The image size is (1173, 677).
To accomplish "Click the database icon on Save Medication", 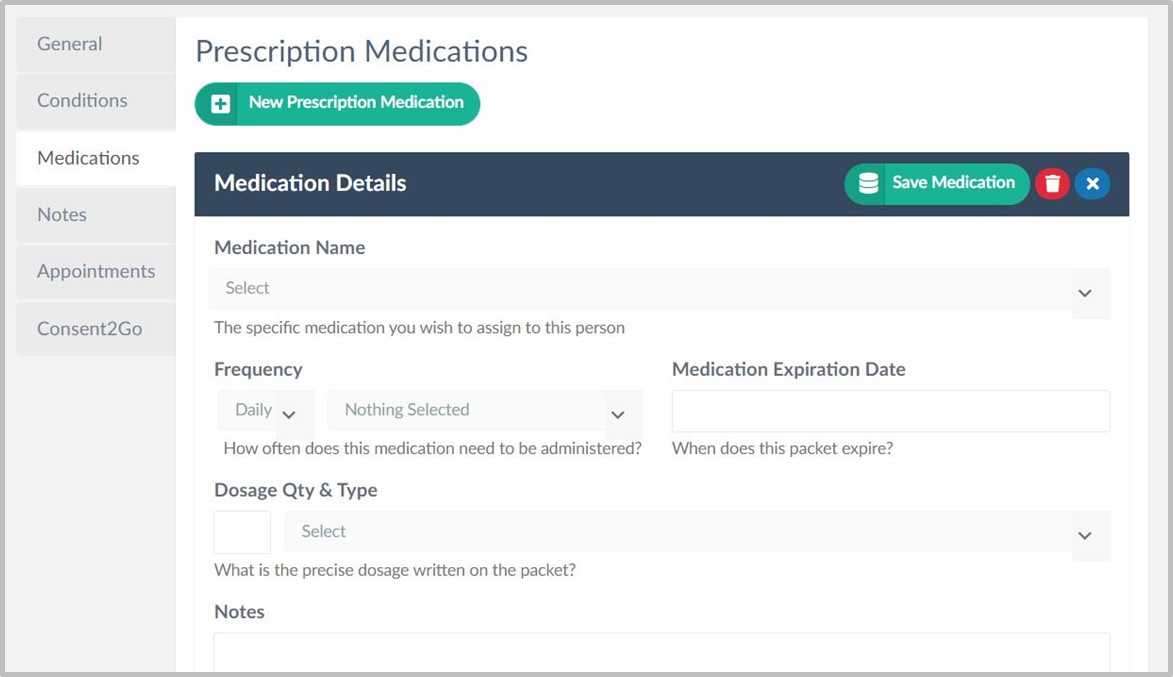I will click(868, 184).
